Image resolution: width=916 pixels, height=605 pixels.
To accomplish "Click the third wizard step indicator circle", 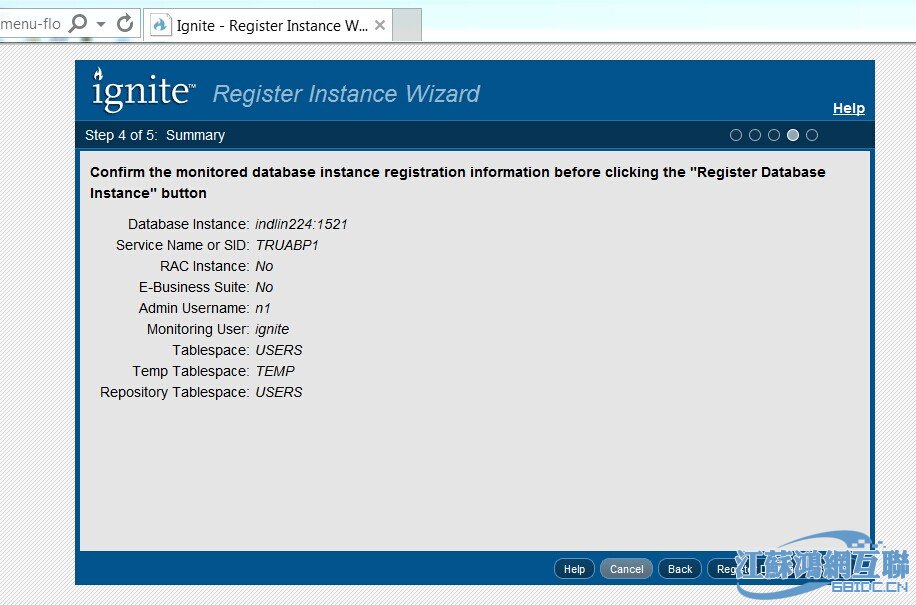I will coord(774,135).
